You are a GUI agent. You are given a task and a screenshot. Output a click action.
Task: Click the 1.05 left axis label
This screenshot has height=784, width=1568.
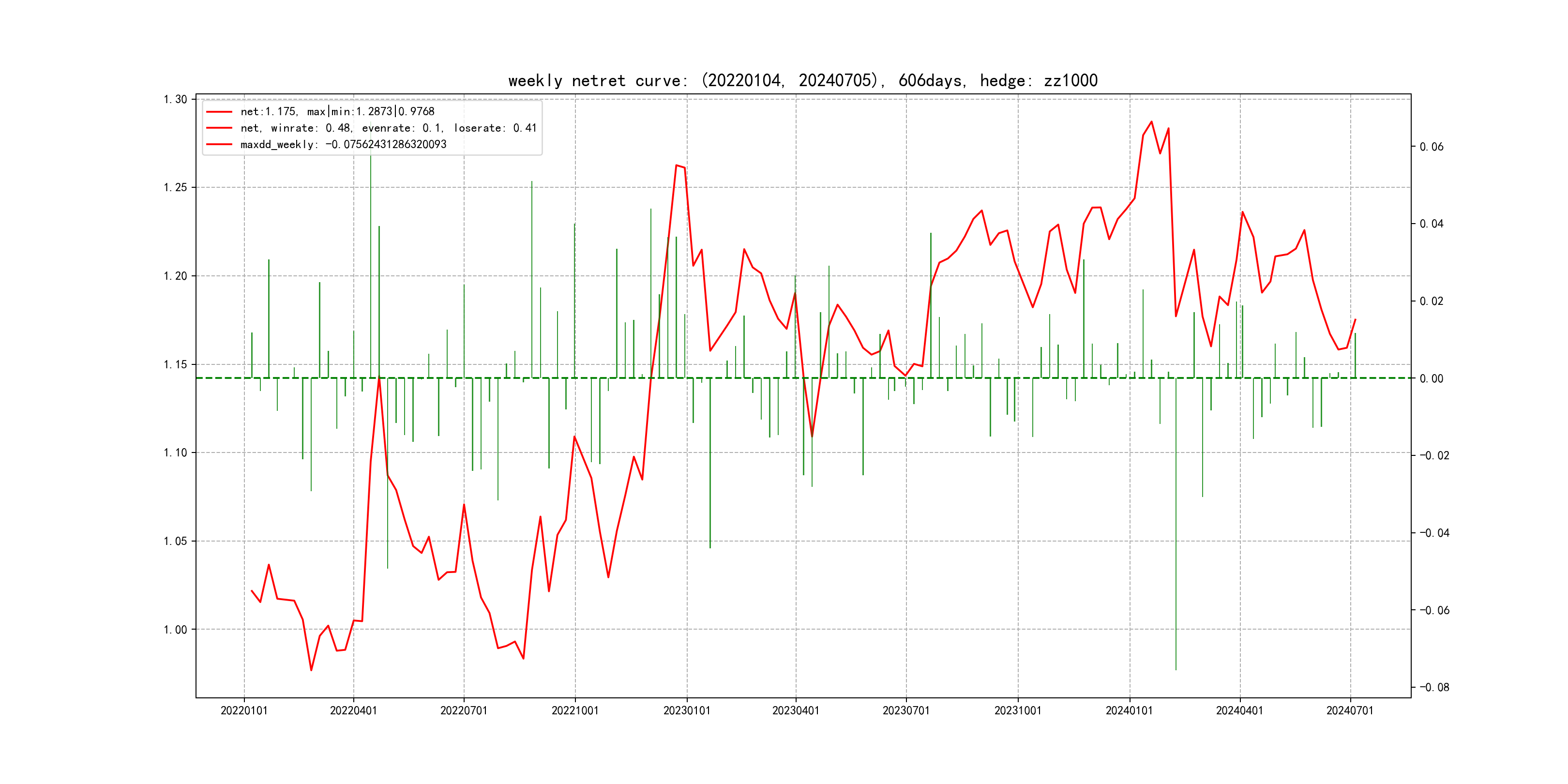click(175, 541)
